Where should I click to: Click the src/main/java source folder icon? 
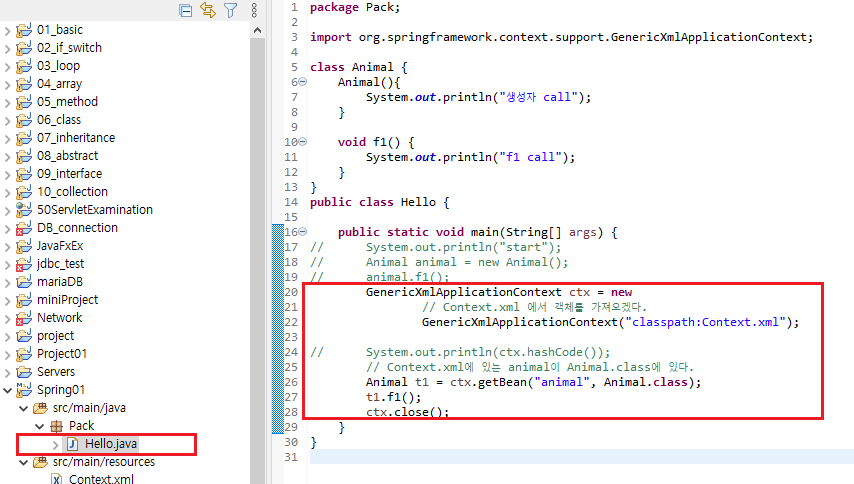(x=40, y=408)
